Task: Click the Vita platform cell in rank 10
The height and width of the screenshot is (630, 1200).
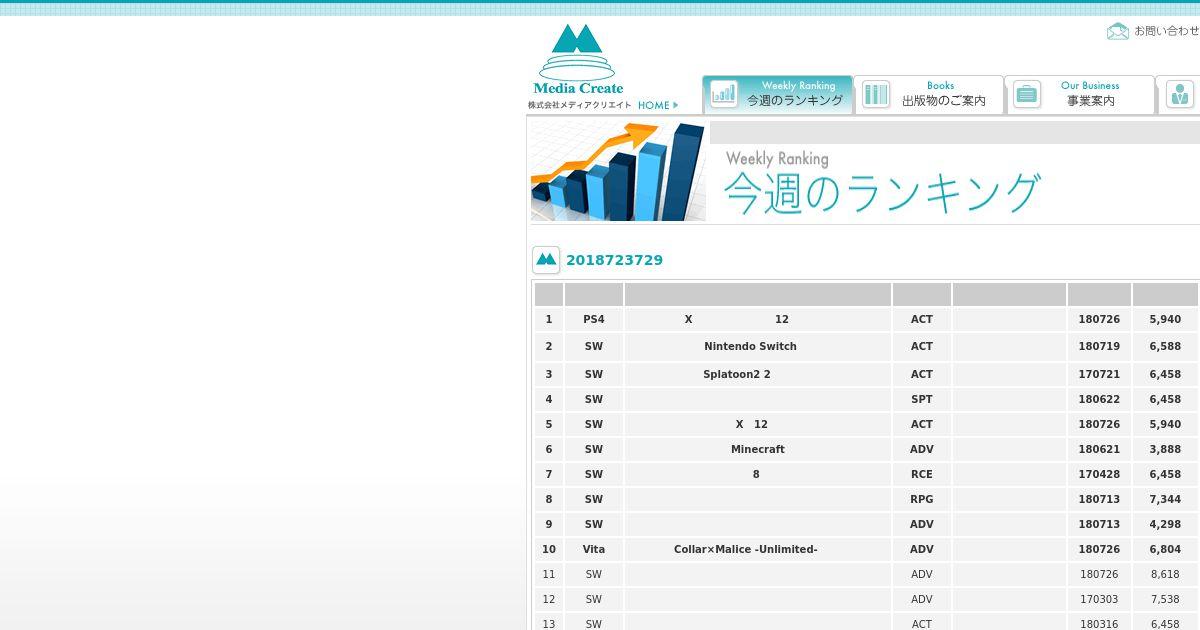Action: point(594,549)
